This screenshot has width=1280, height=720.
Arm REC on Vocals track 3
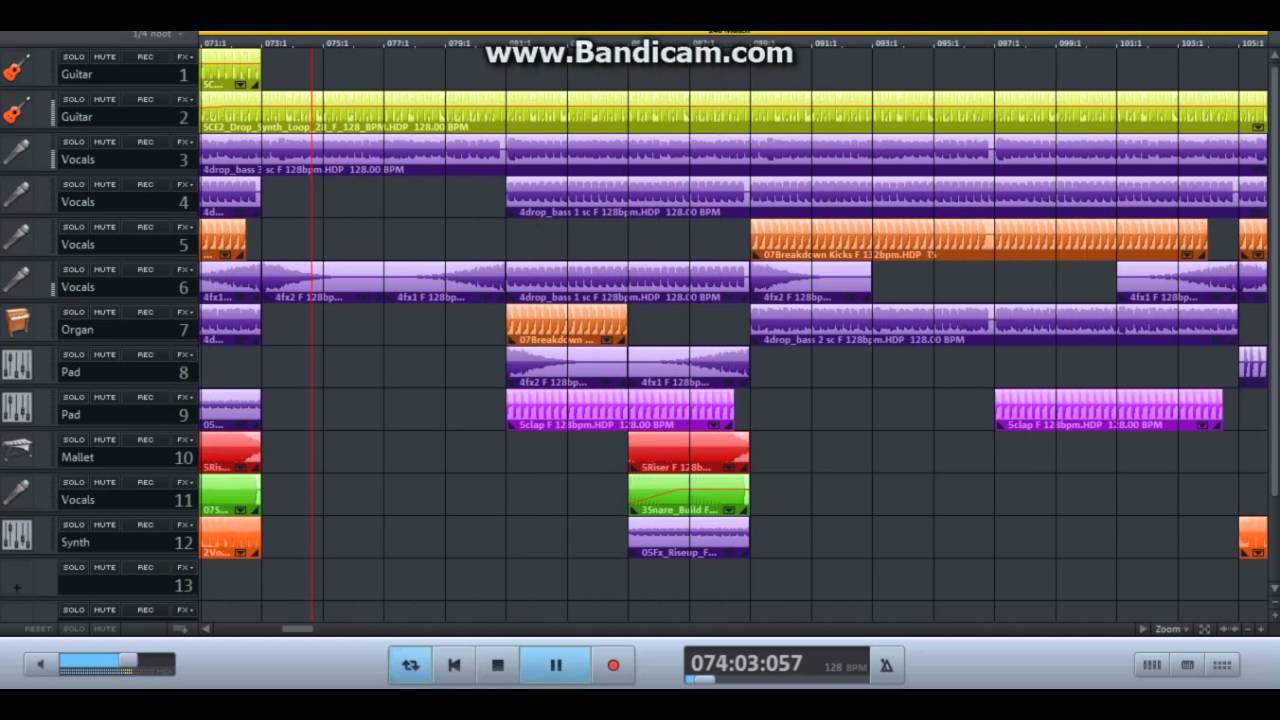click(x=146, y=142)
